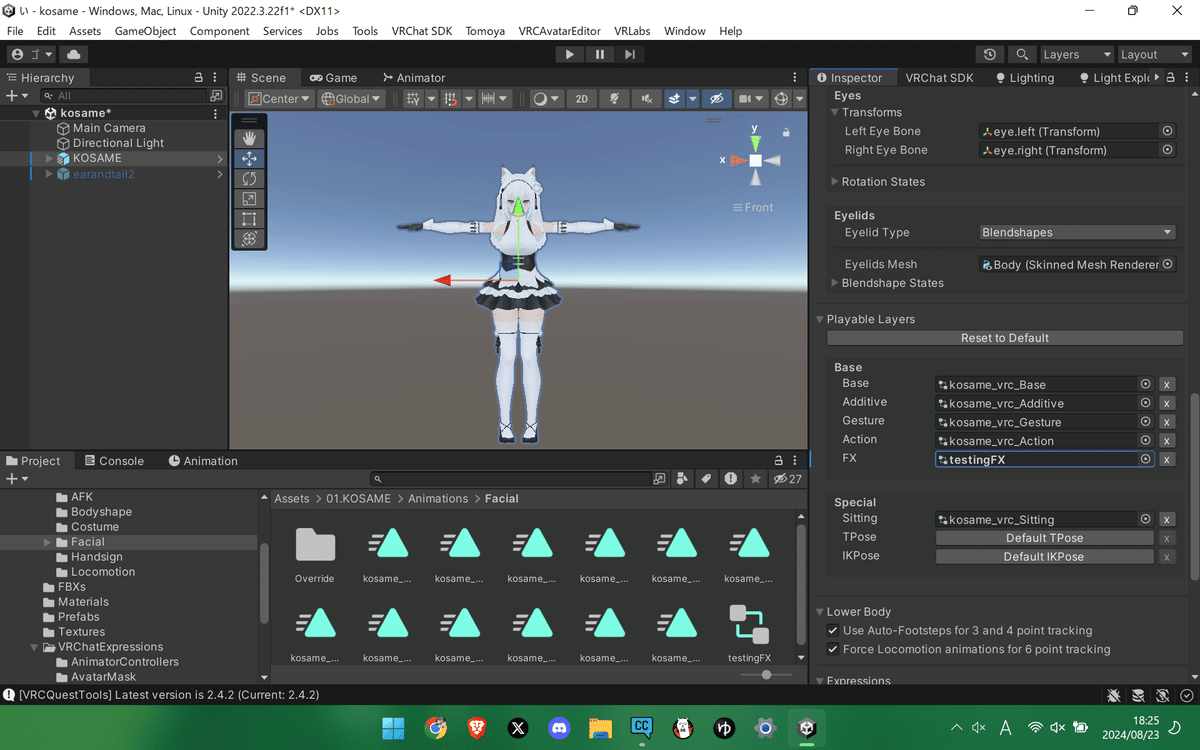Open Discord from the taskbar
This screenshot has height=750, width=1200.
pyautogui.click(x=559, y=728)
